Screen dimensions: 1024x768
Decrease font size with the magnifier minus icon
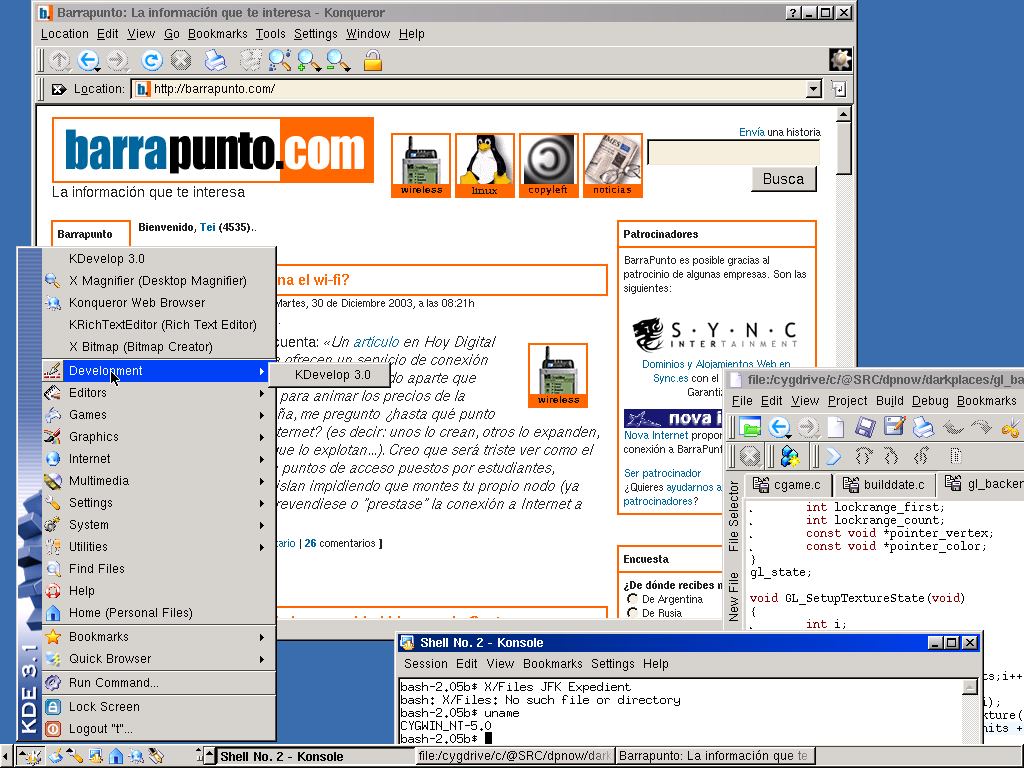click(x=338, y=60)
